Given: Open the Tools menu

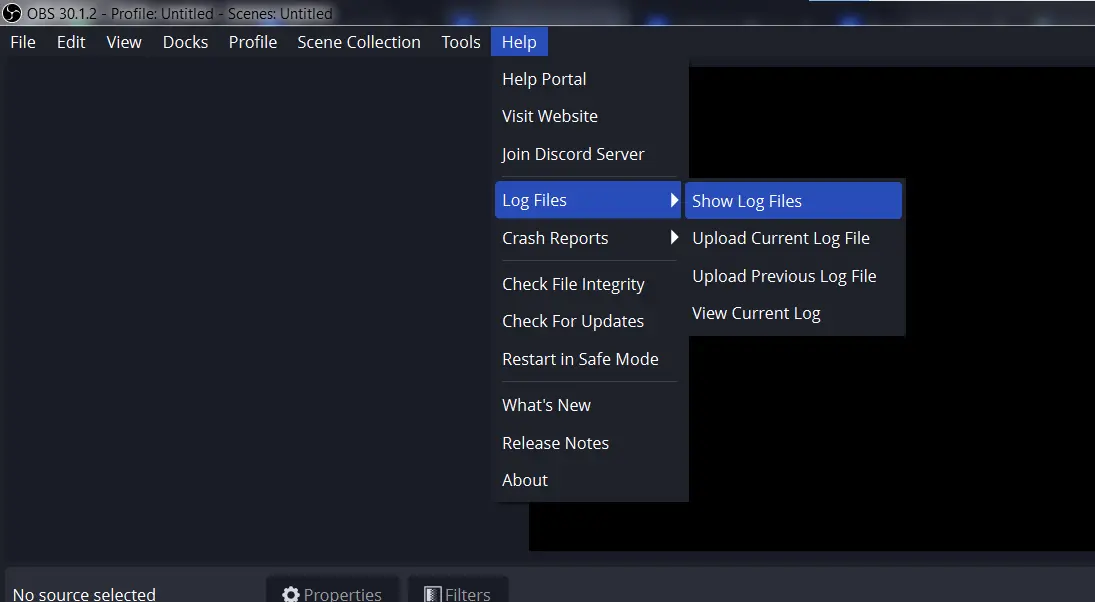Looking at the screenshot, I should pos(461,43).
